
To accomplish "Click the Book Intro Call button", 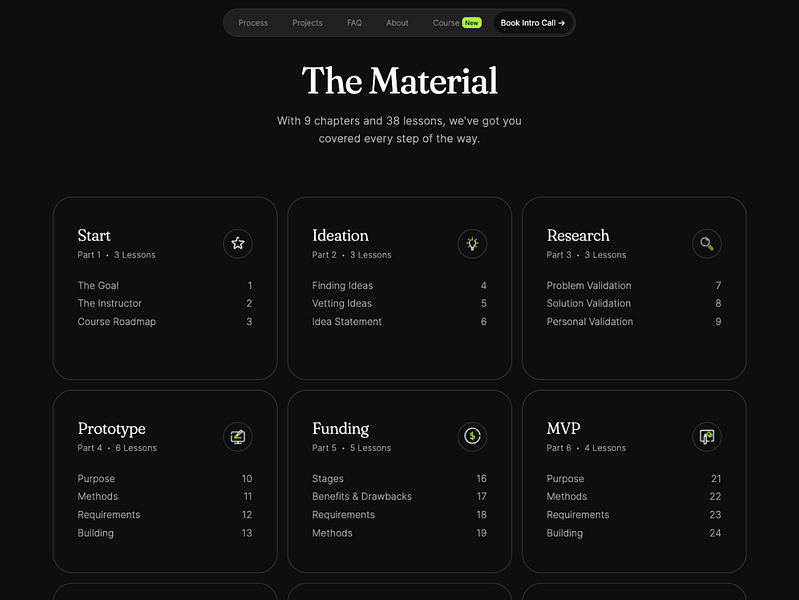I will (x=532, y=23).
